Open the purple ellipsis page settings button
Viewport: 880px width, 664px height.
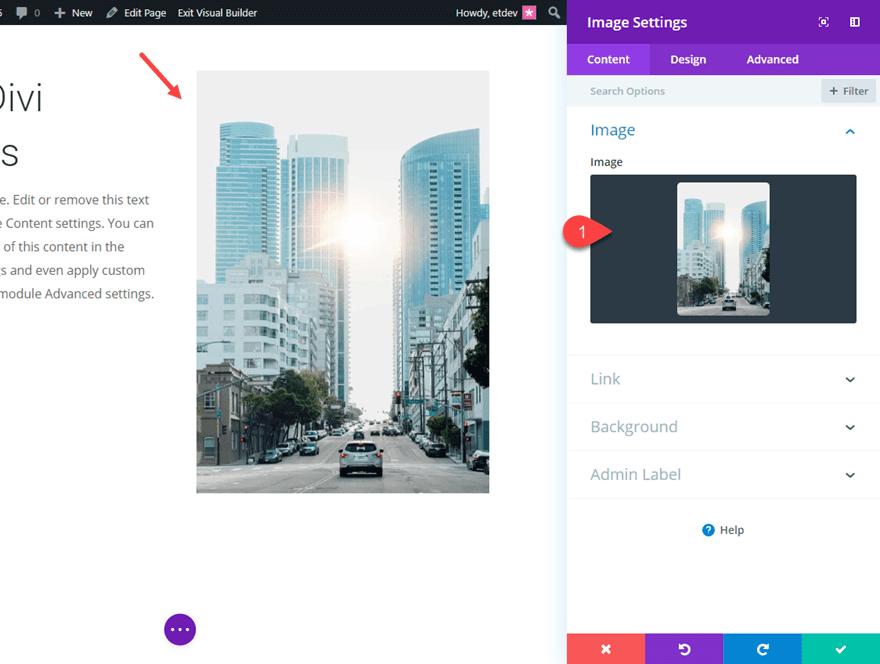tap(180, 629)
